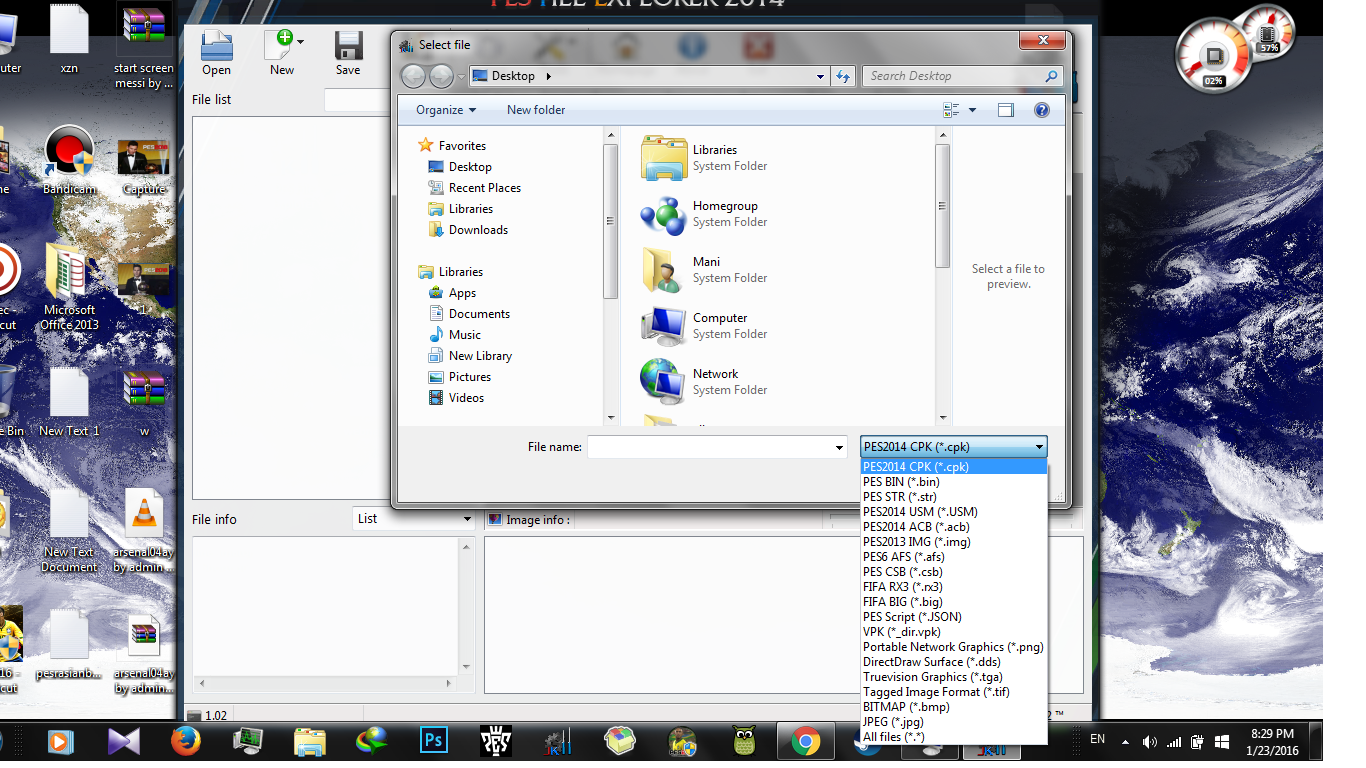Click the Open folder icon in toolbar

pyautogui.click(x=216, y=47)
